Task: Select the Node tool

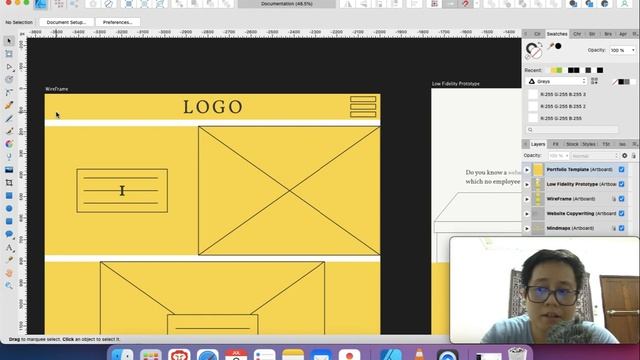Action: point(9,67)
